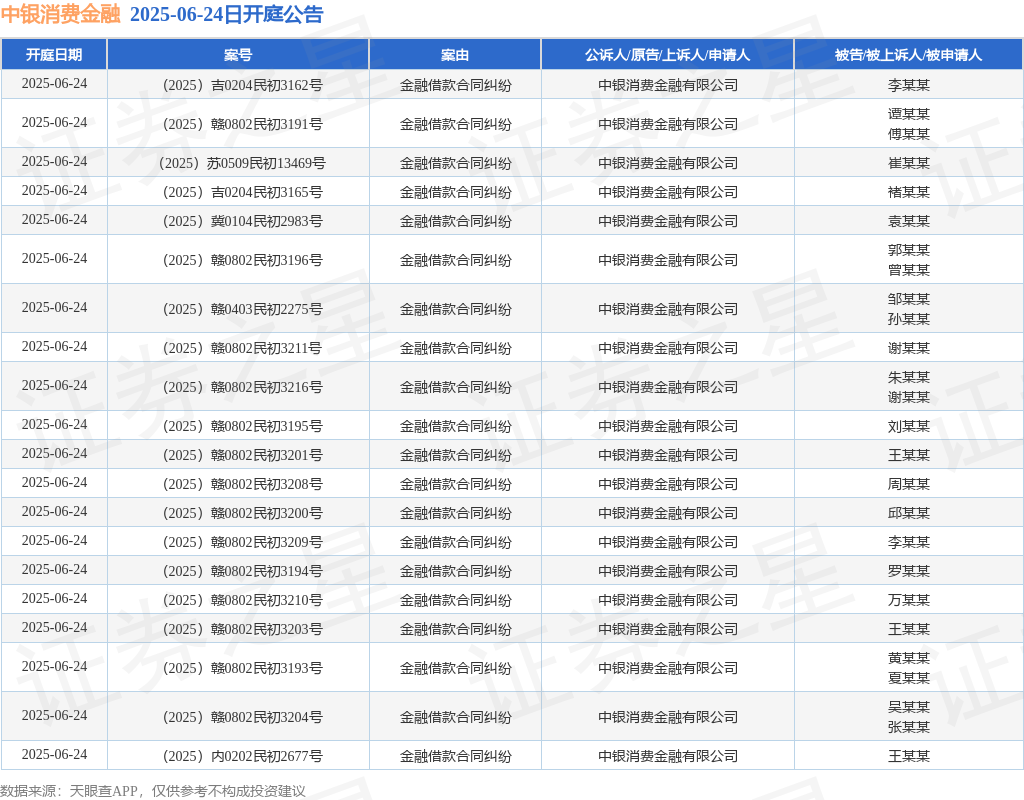
Task: Select case （2025）冀0104民初2983号
Action: [238, 221]
